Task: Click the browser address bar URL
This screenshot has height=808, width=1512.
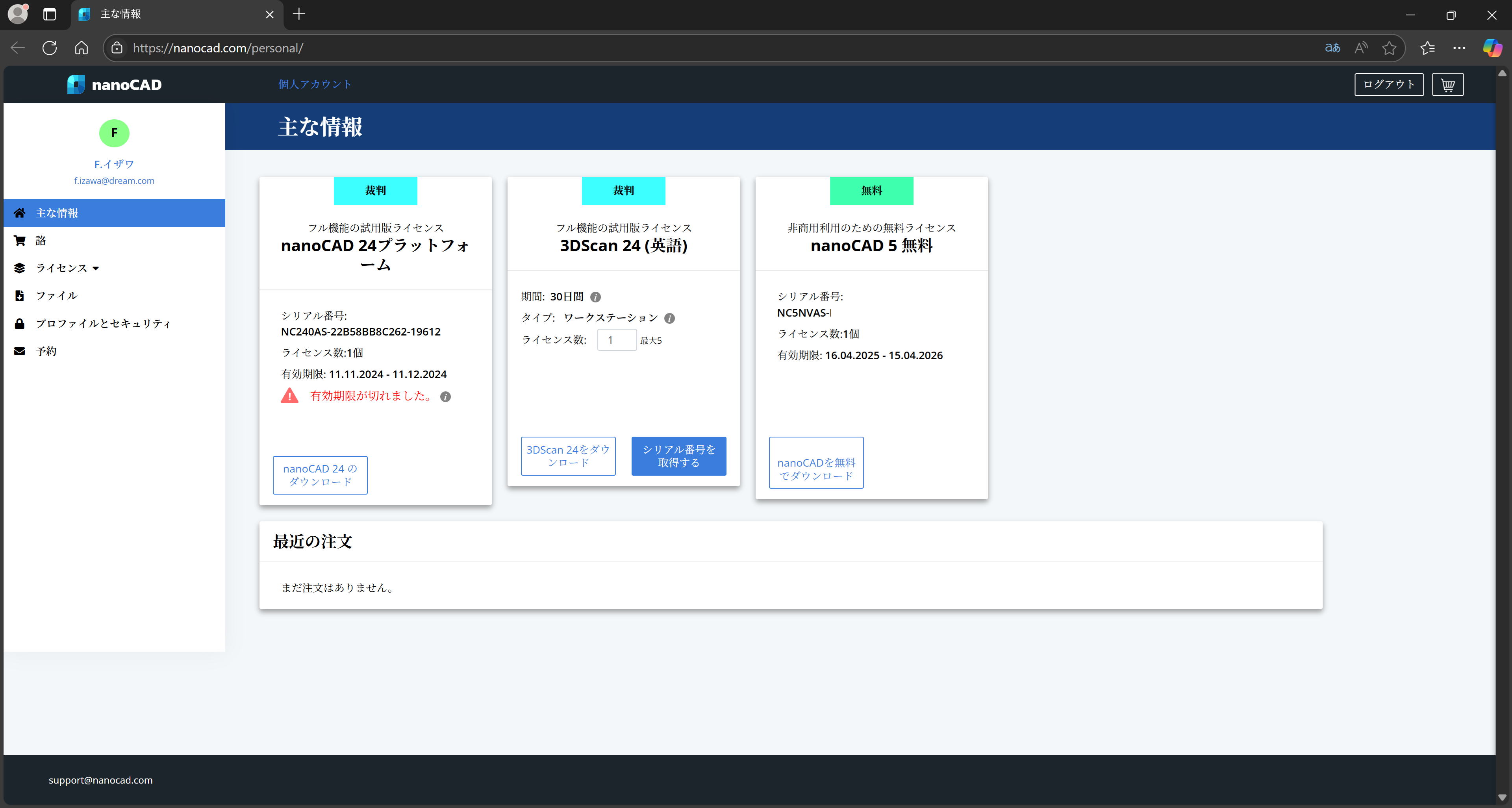Action: pyautogui.click(x=218, y=48)
